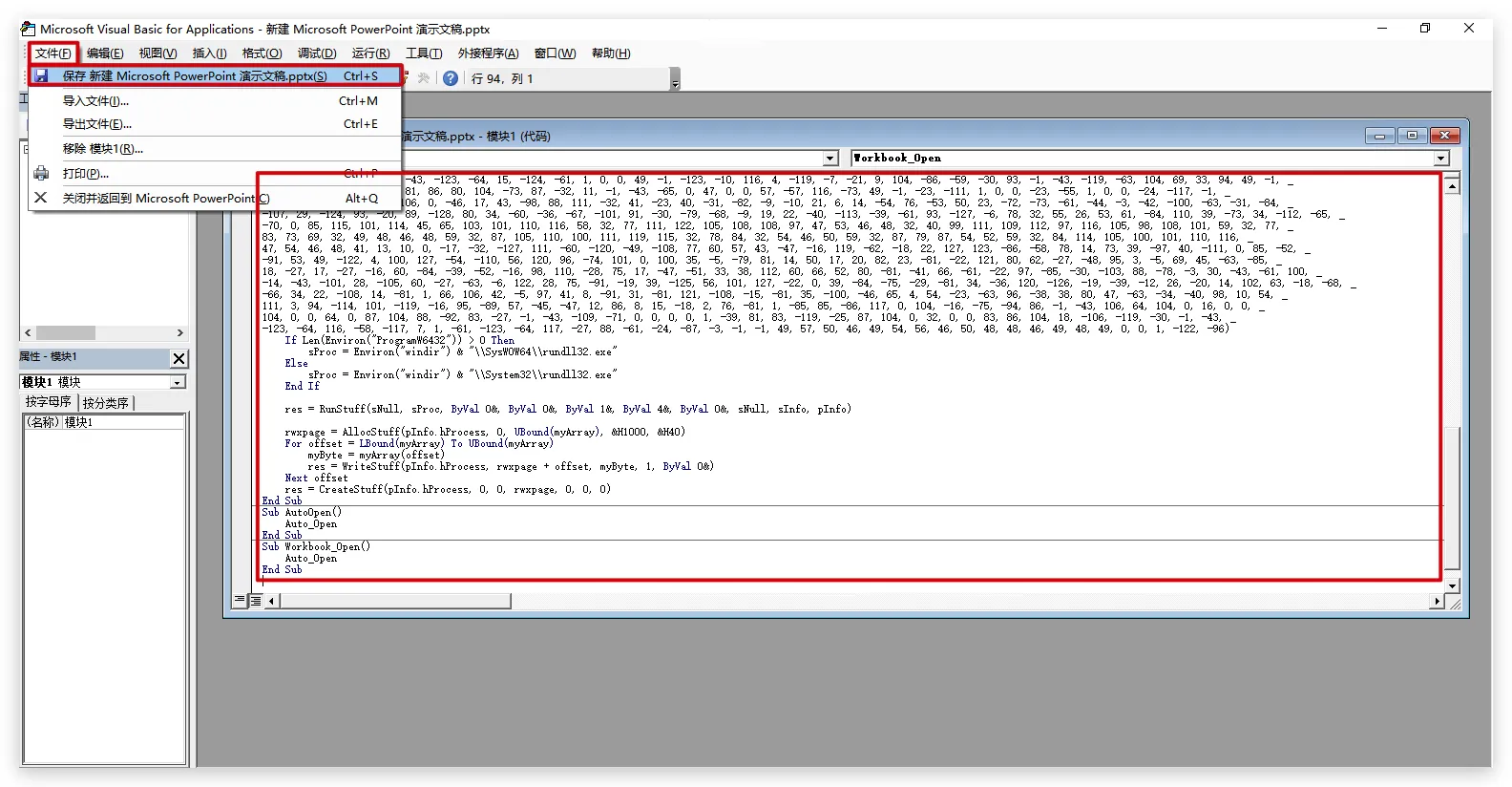Image resolution: width=1512 pixels, height=787 pixels.
Task: Choose 打印(P)... from File menu
Action: [x=215, y=174]
